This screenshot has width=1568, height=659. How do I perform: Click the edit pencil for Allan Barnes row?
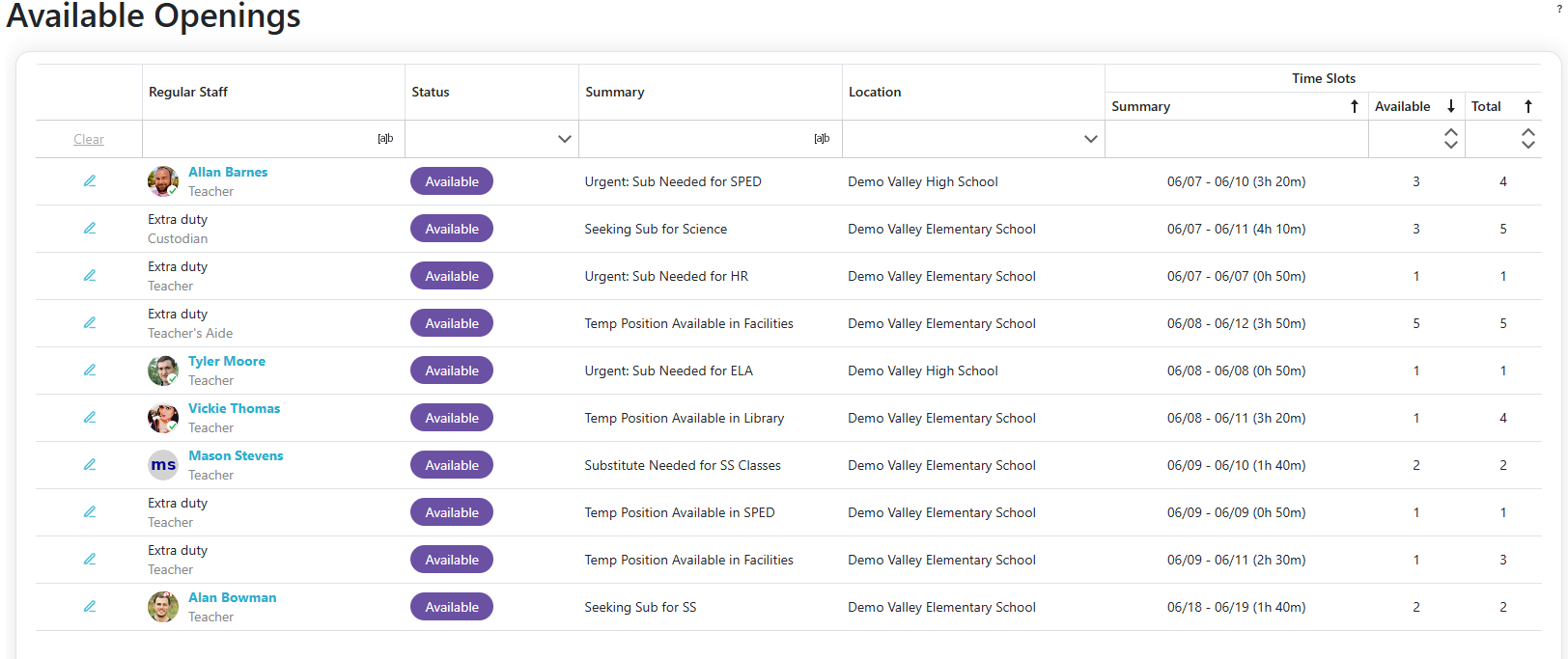pyautogui.click(x=90, y=181)
